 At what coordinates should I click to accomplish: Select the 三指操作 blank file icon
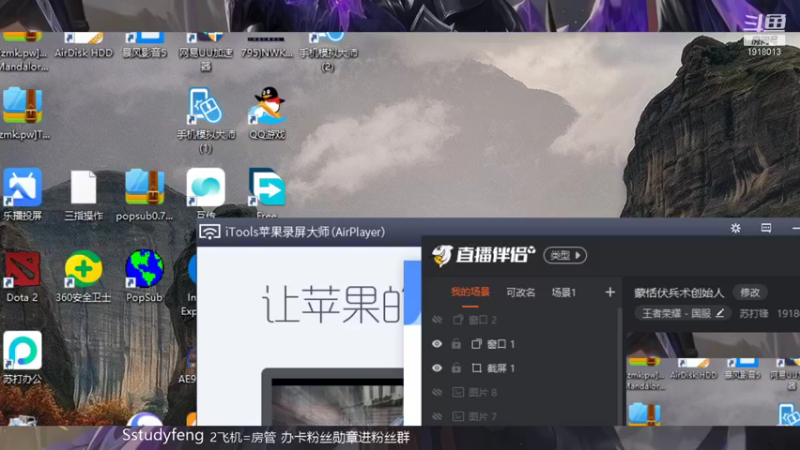pos(84,194)
